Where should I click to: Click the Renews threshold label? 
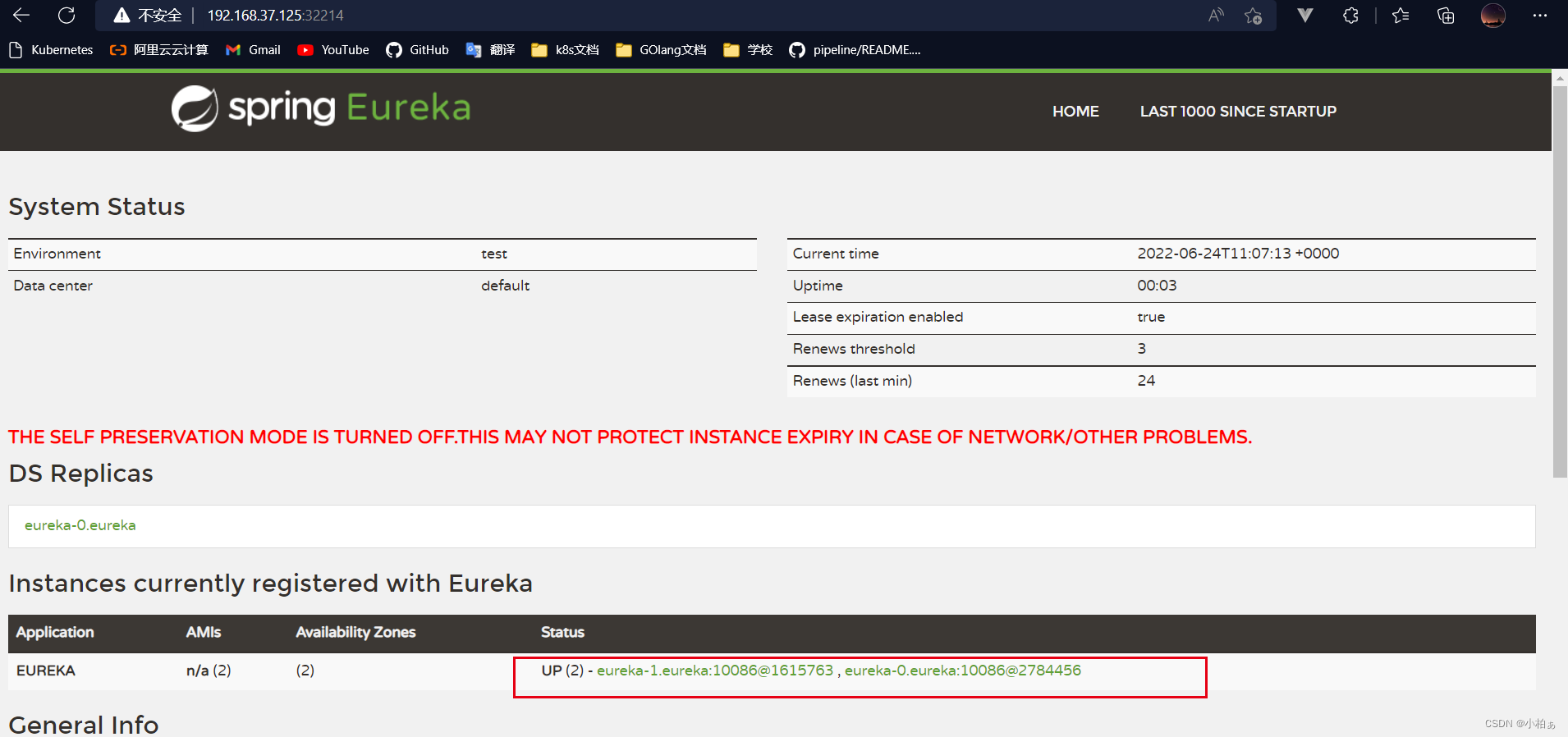pyautogui.click(x=854, y=349)
